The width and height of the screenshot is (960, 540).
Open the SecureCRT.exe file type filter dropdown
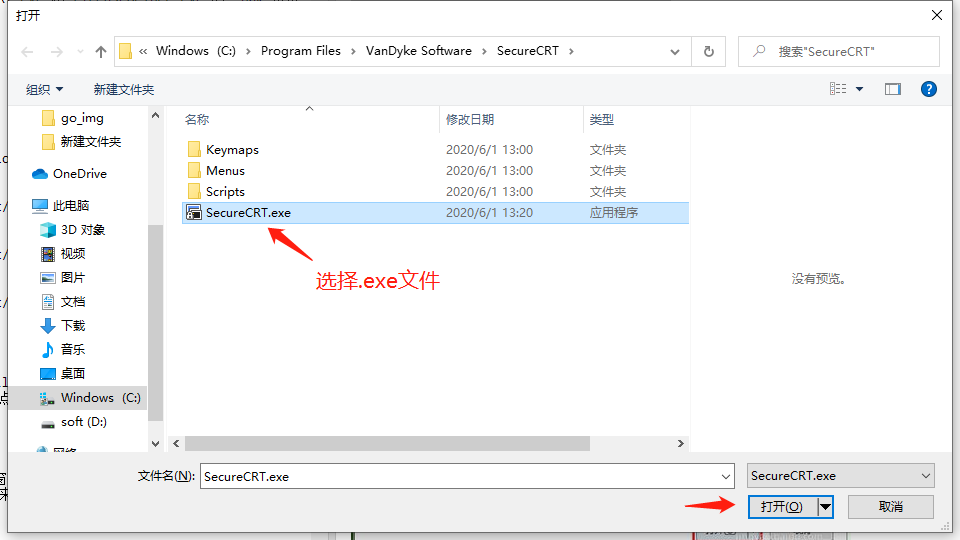click(x=841, y=476)
